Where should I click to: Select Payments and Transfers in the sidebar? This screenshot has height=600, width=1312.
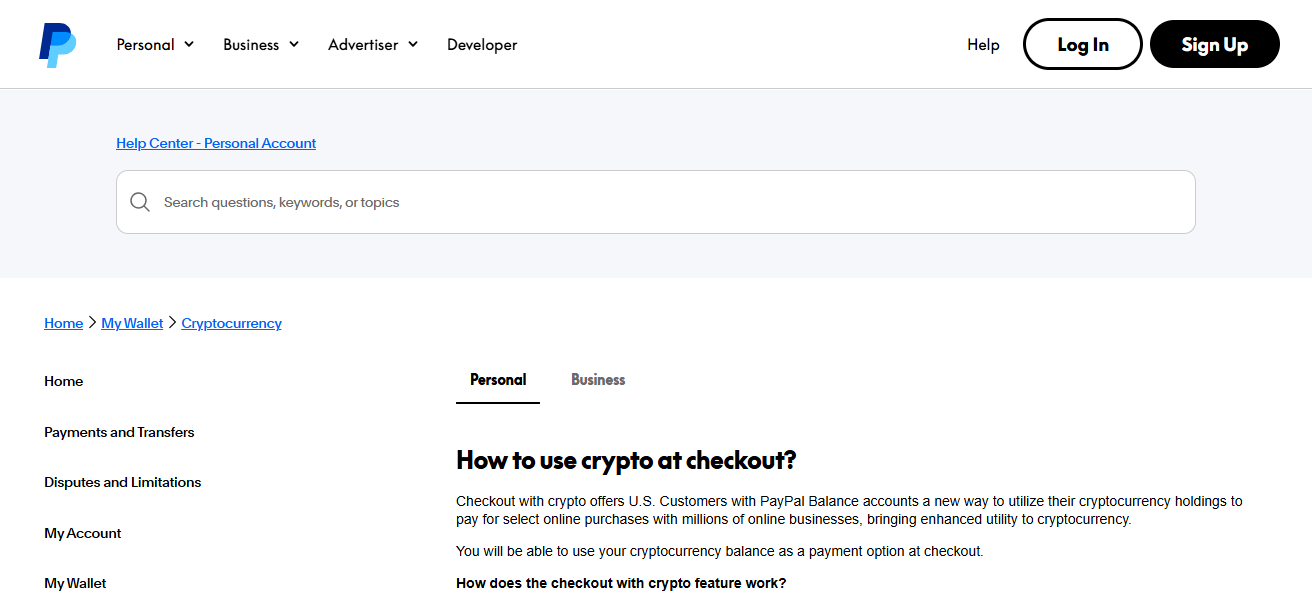click(x=118, y=431)
